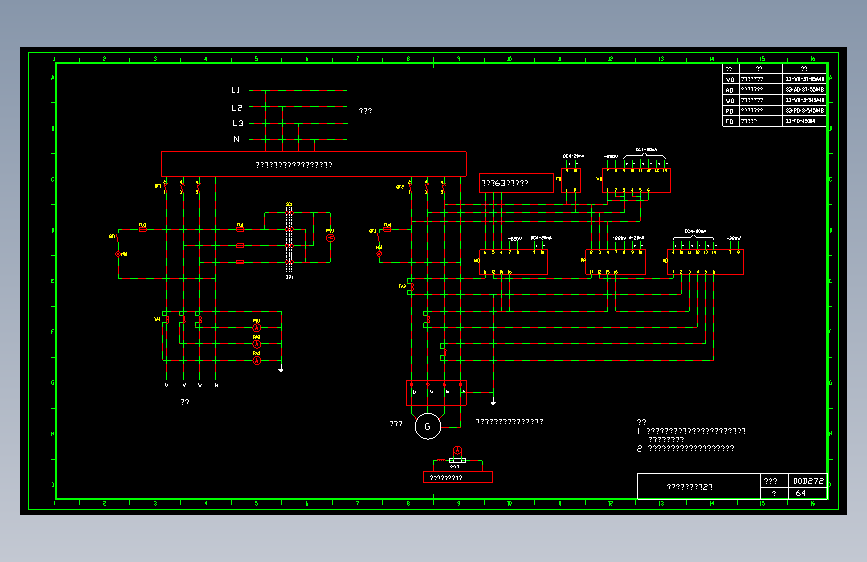Select the drawing number 00D272 in title block
867x562 pixels.
(808, 481)
